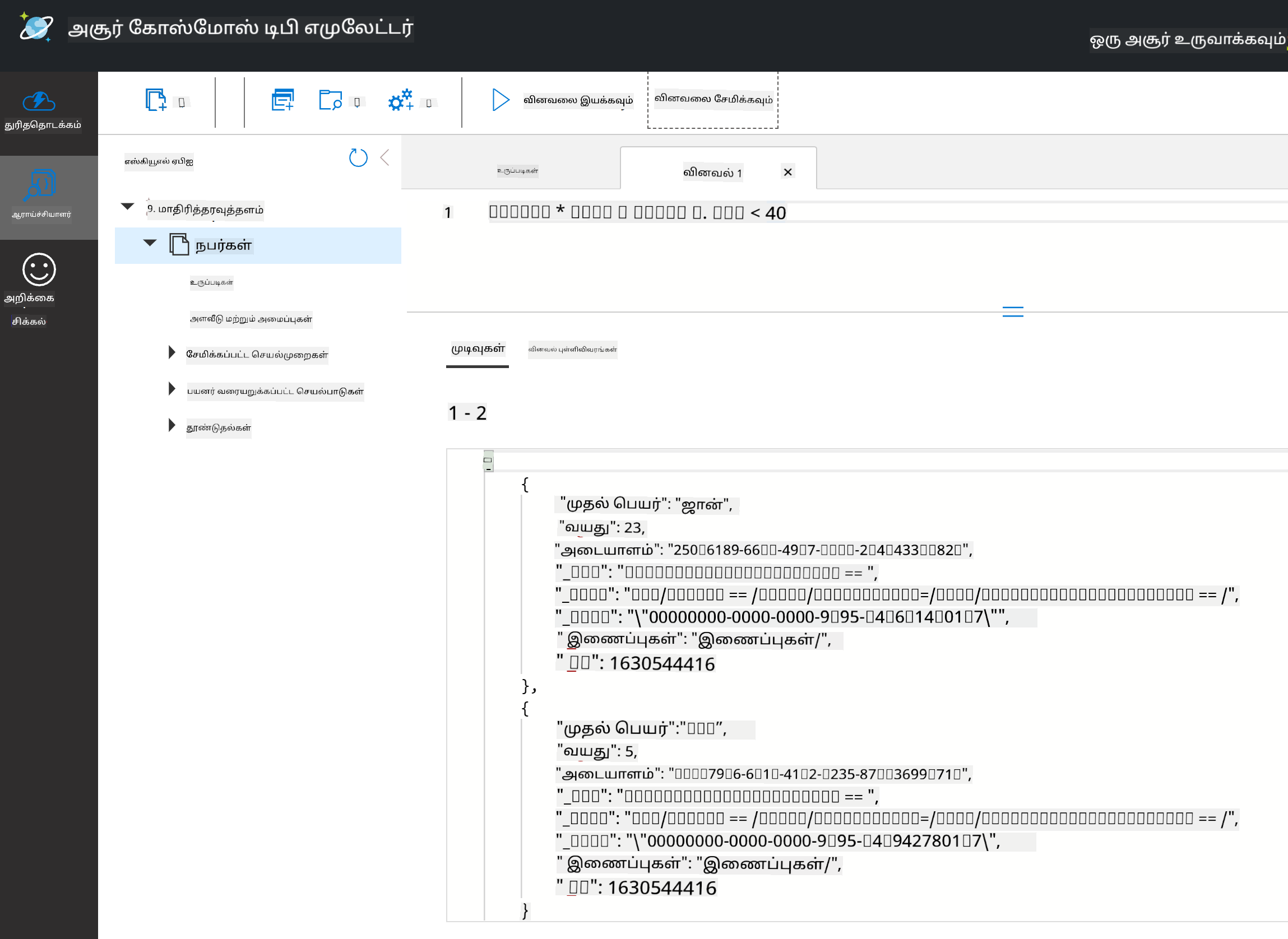1288x939 pixels.
Task: Open dropdown next to New Container icon
Action: coord(182,103)
